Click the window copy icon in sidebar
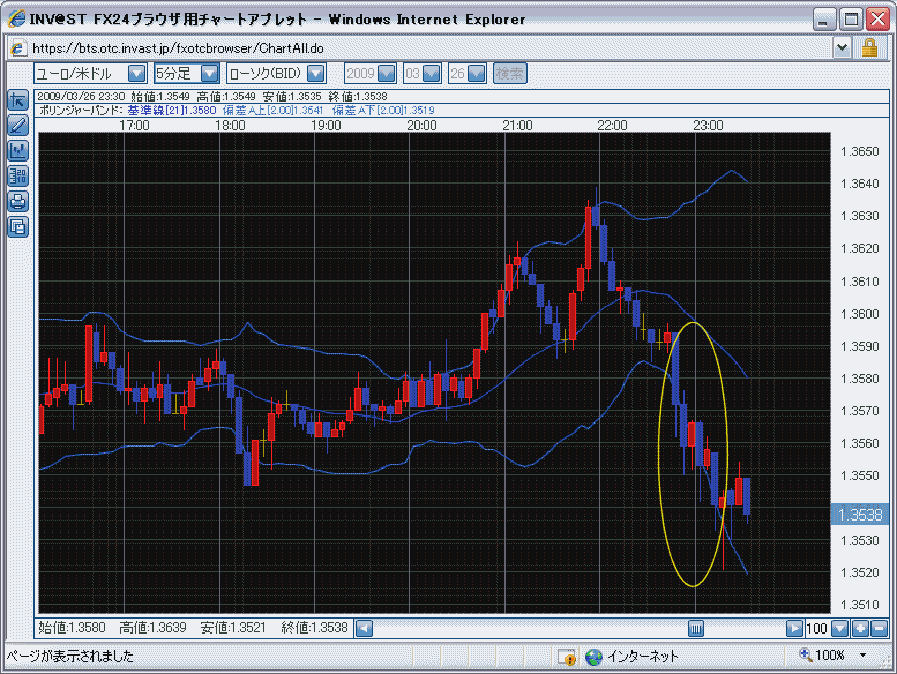The width and height of the screenshot is (897, 674). (x=17, y=226)
